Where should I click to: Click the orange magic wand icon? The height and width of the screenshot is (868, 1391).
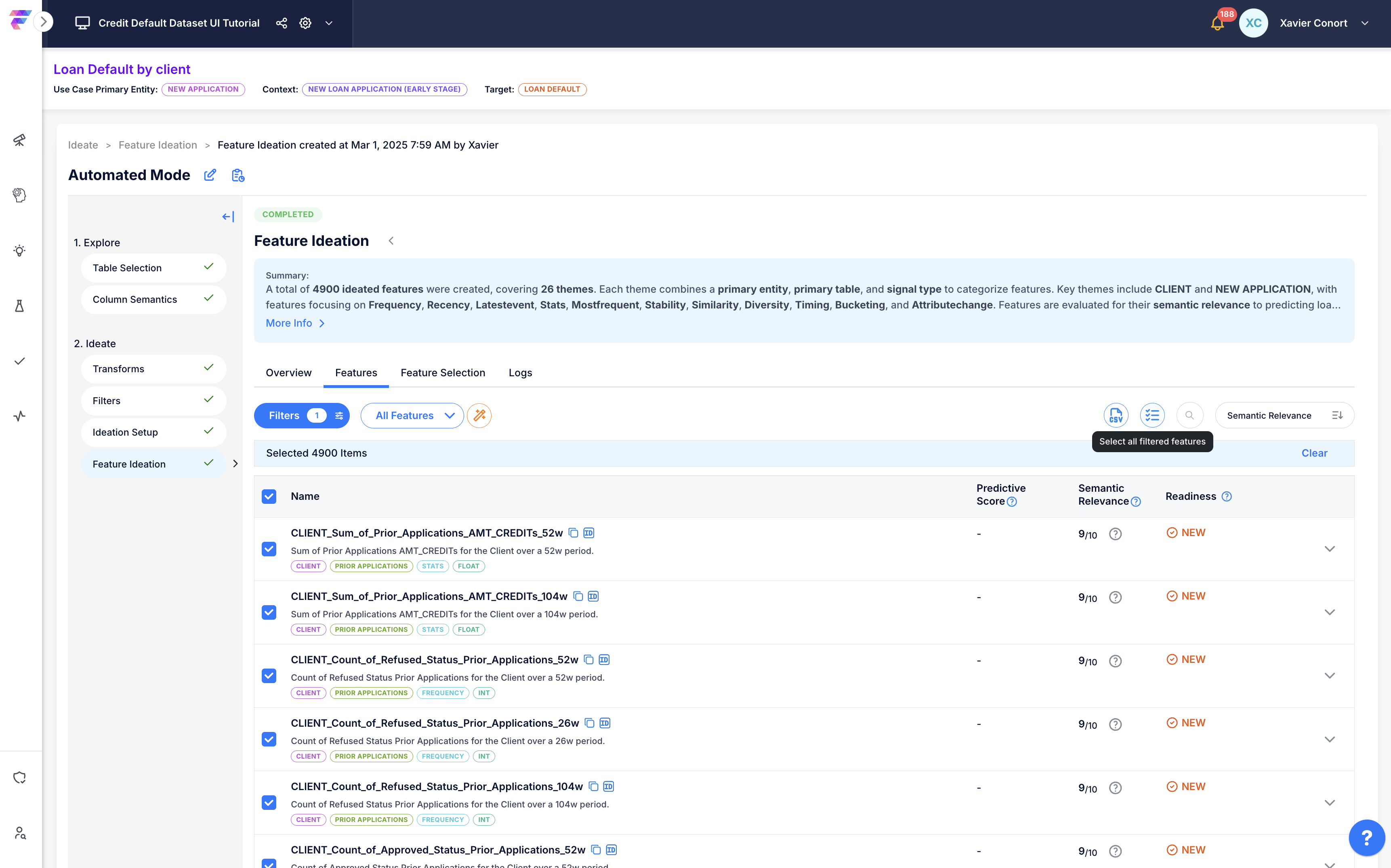[479, 415]
